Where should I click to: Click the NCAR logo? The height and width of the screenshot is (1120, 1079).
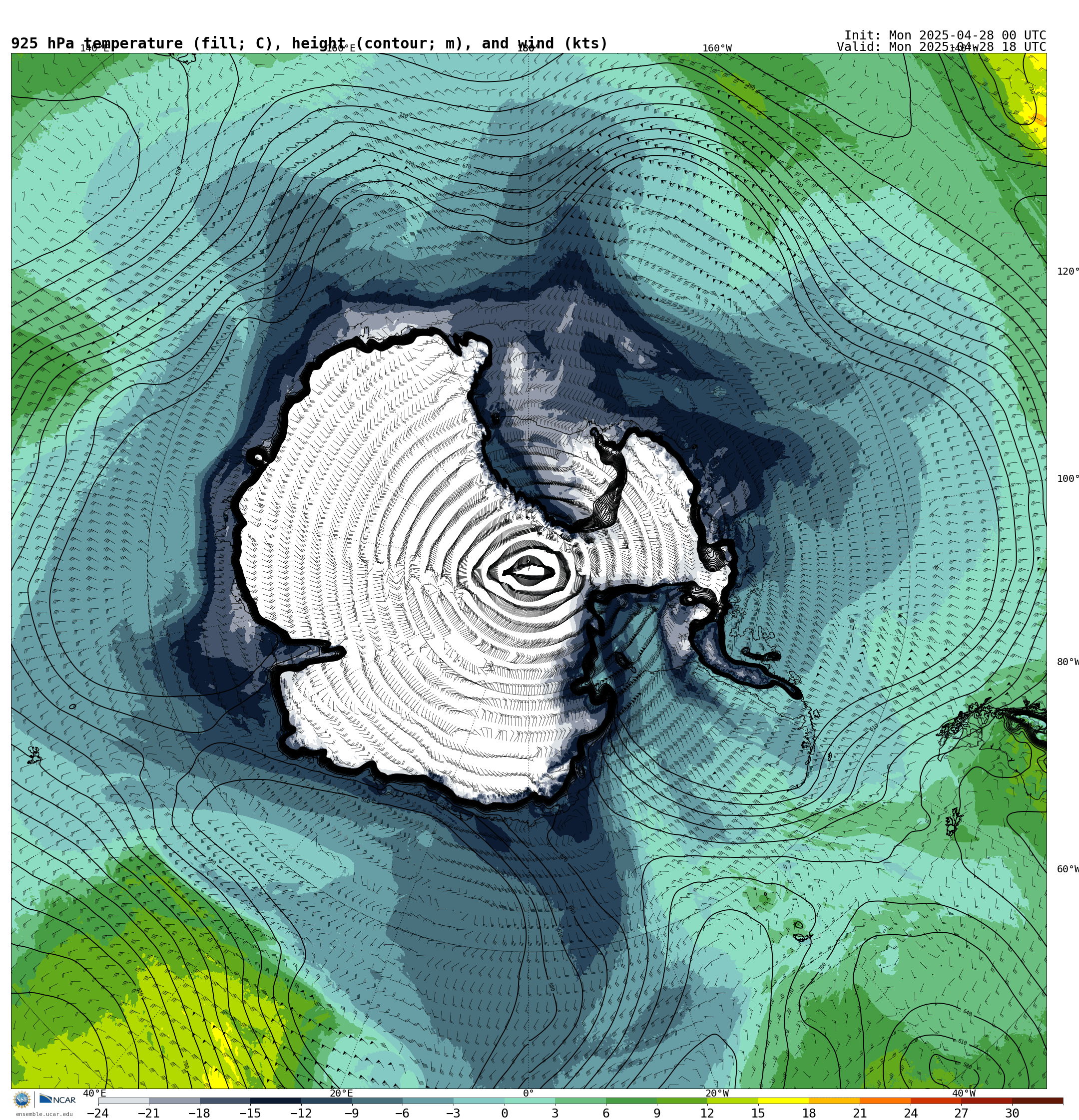[x=57, y=1100]
